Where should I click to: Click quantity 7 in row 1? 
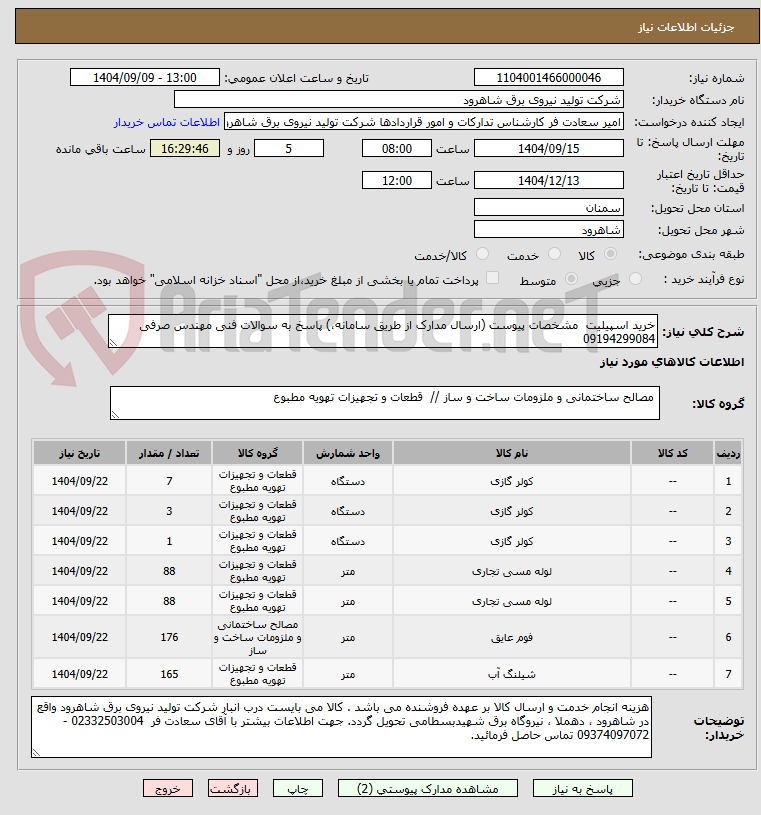click(169, 481)
